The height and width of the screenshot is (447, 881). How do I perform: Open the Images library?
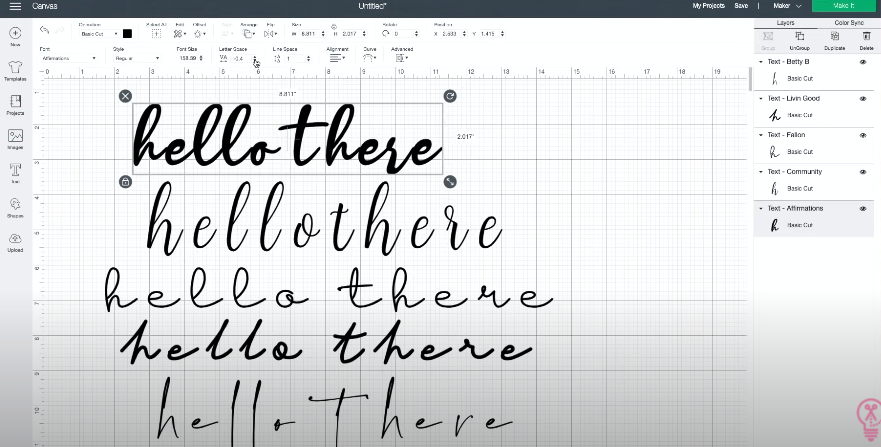click(x=15, y=139)
